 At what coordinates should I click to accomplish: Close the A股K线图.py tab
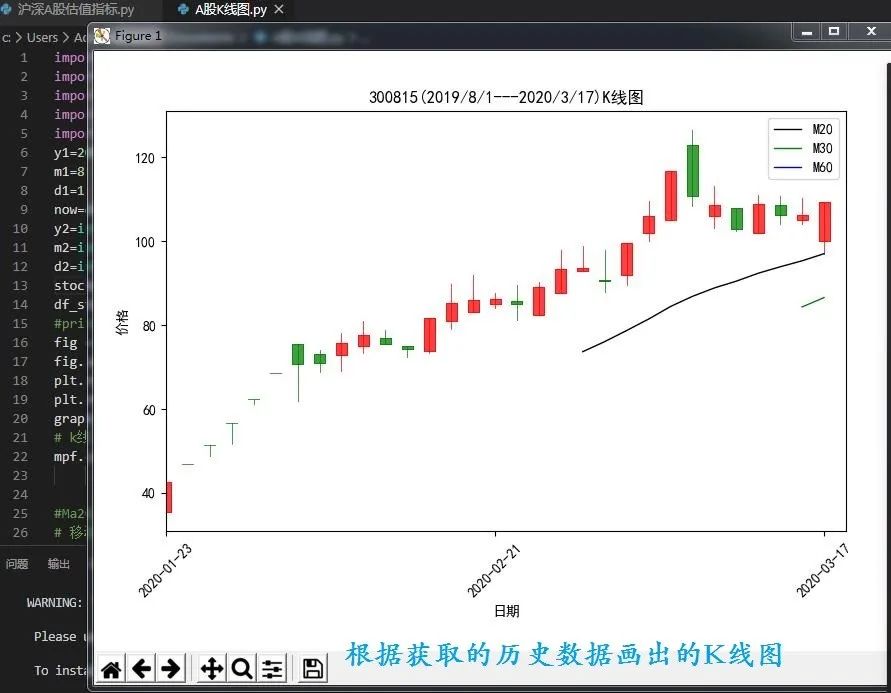pyautogui.click(x=278, y=10)
